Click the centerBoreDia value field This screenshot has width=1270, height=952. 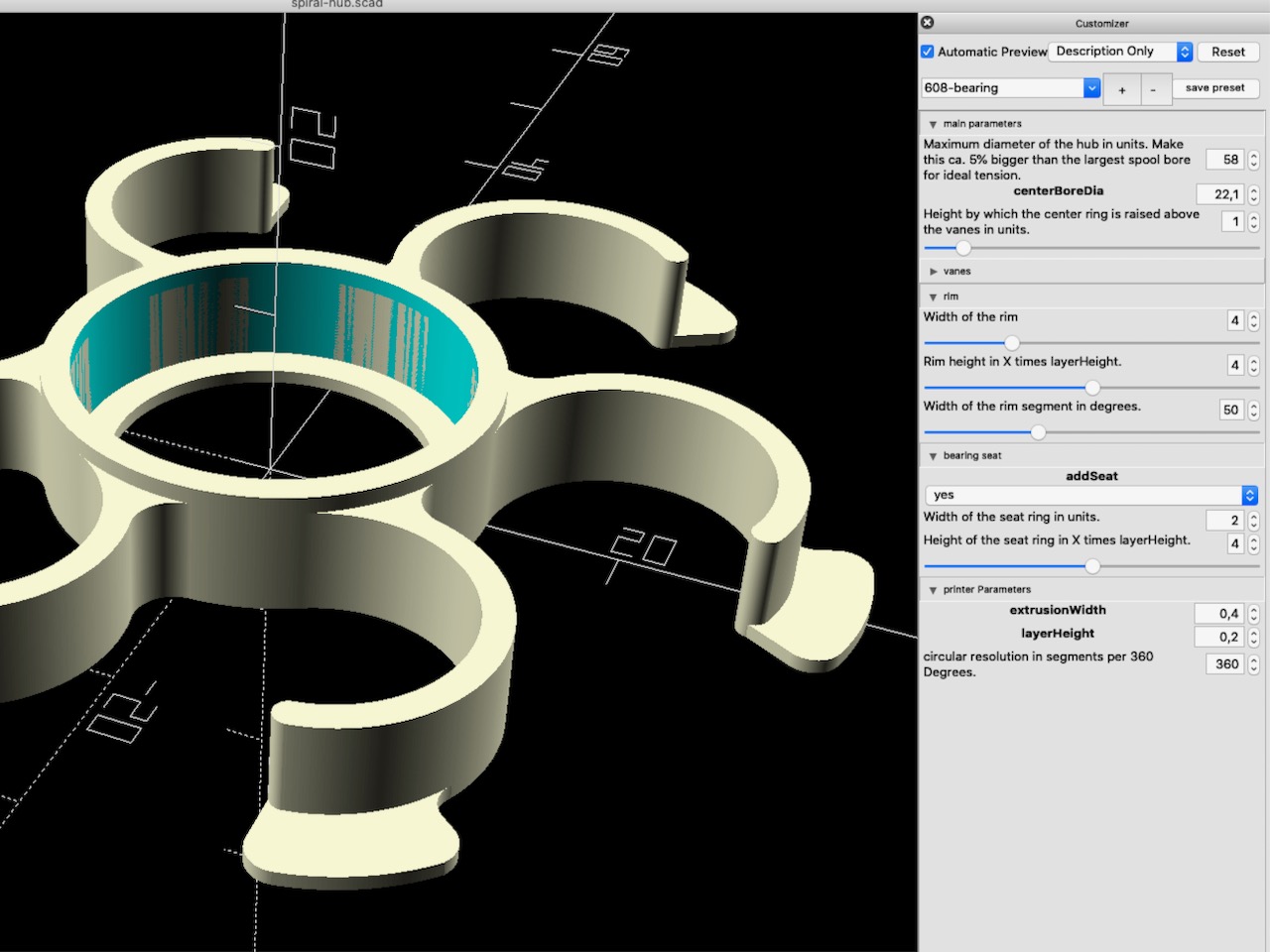click(x=1220, y=194)
